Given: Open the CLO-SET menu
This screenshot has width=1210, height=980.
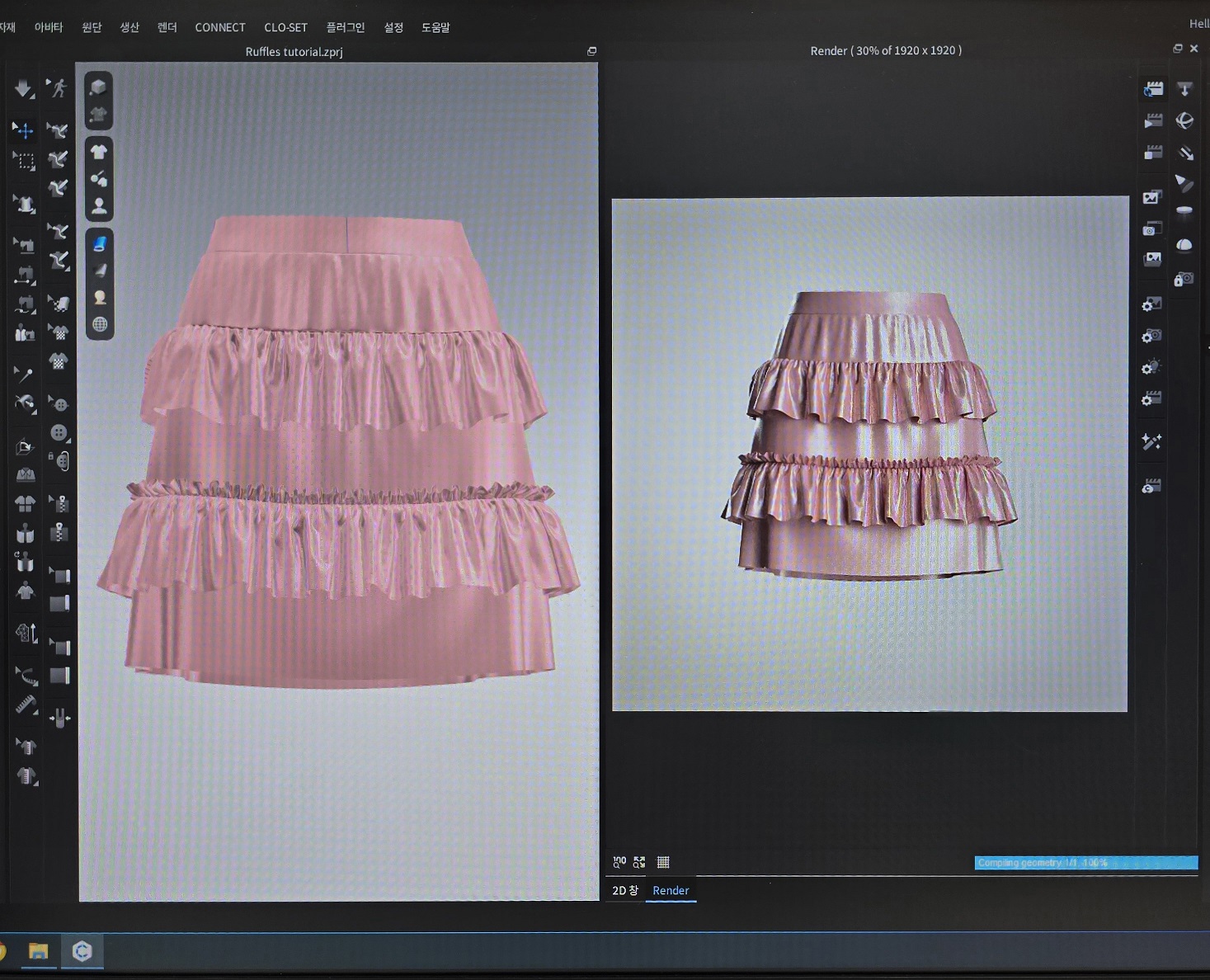Looking at the screenshot, I should pos(285,27).
